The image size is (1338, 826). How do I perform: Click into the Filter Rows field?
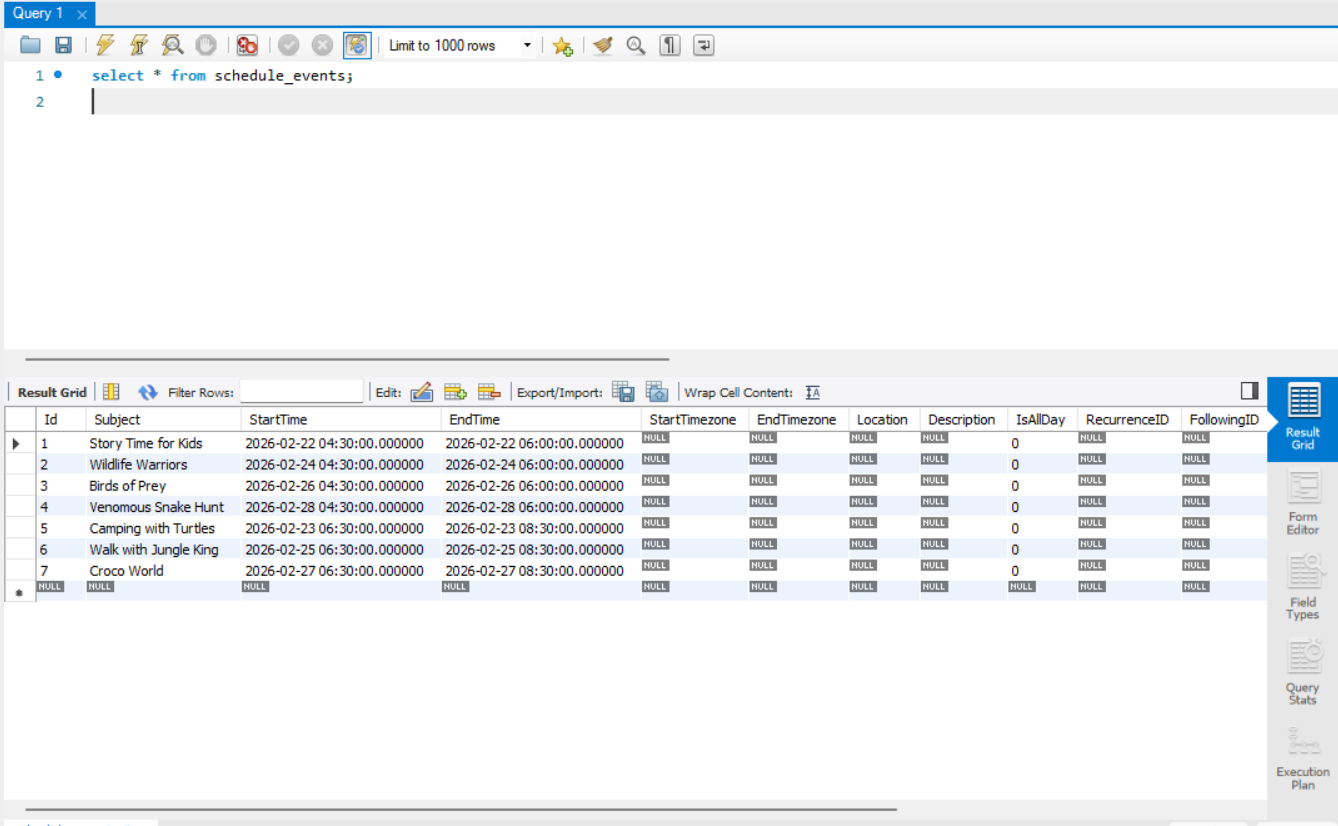[x=302, y=392]
